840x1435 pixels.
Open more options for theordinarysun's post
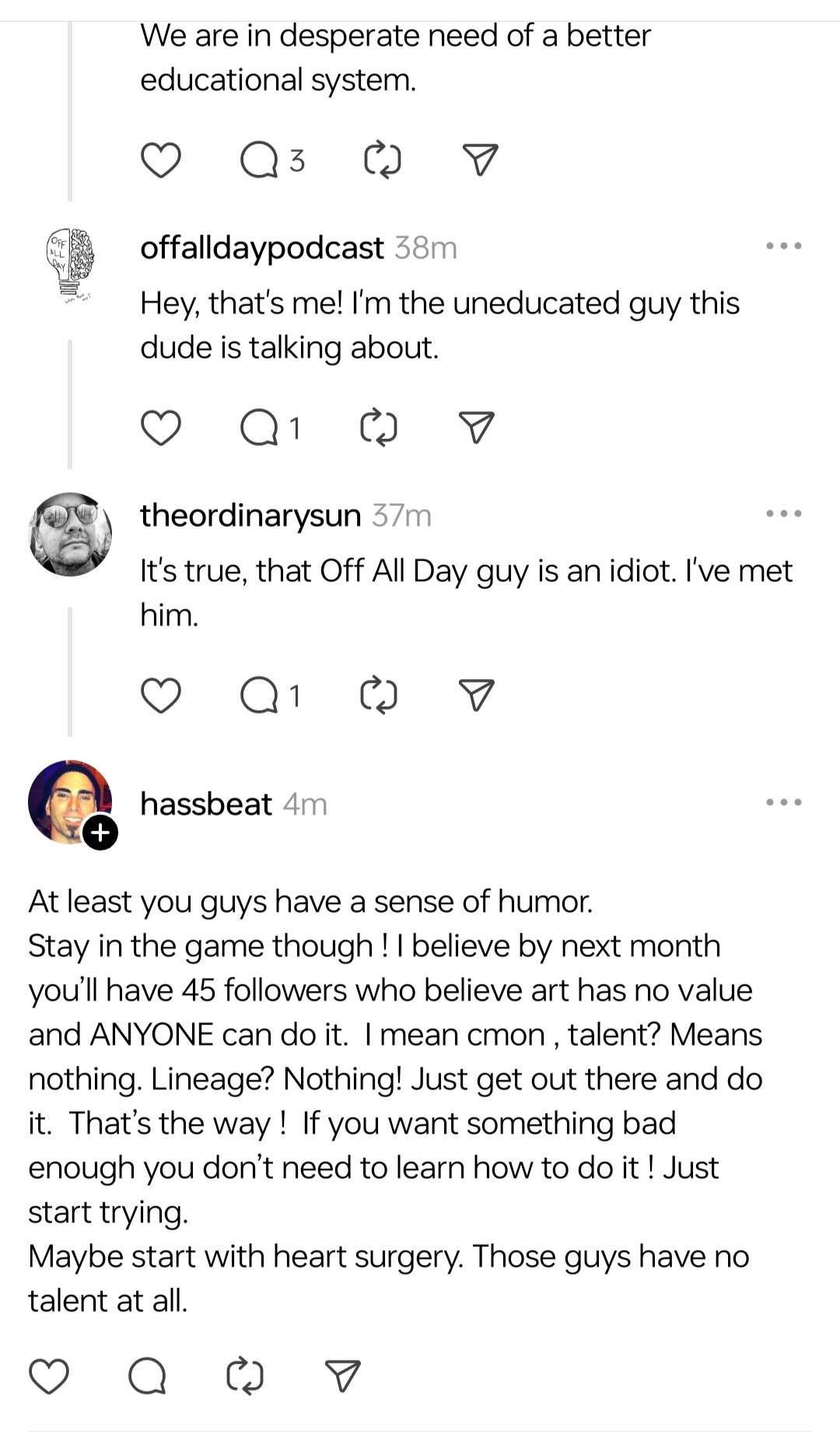tap(783, 514)
